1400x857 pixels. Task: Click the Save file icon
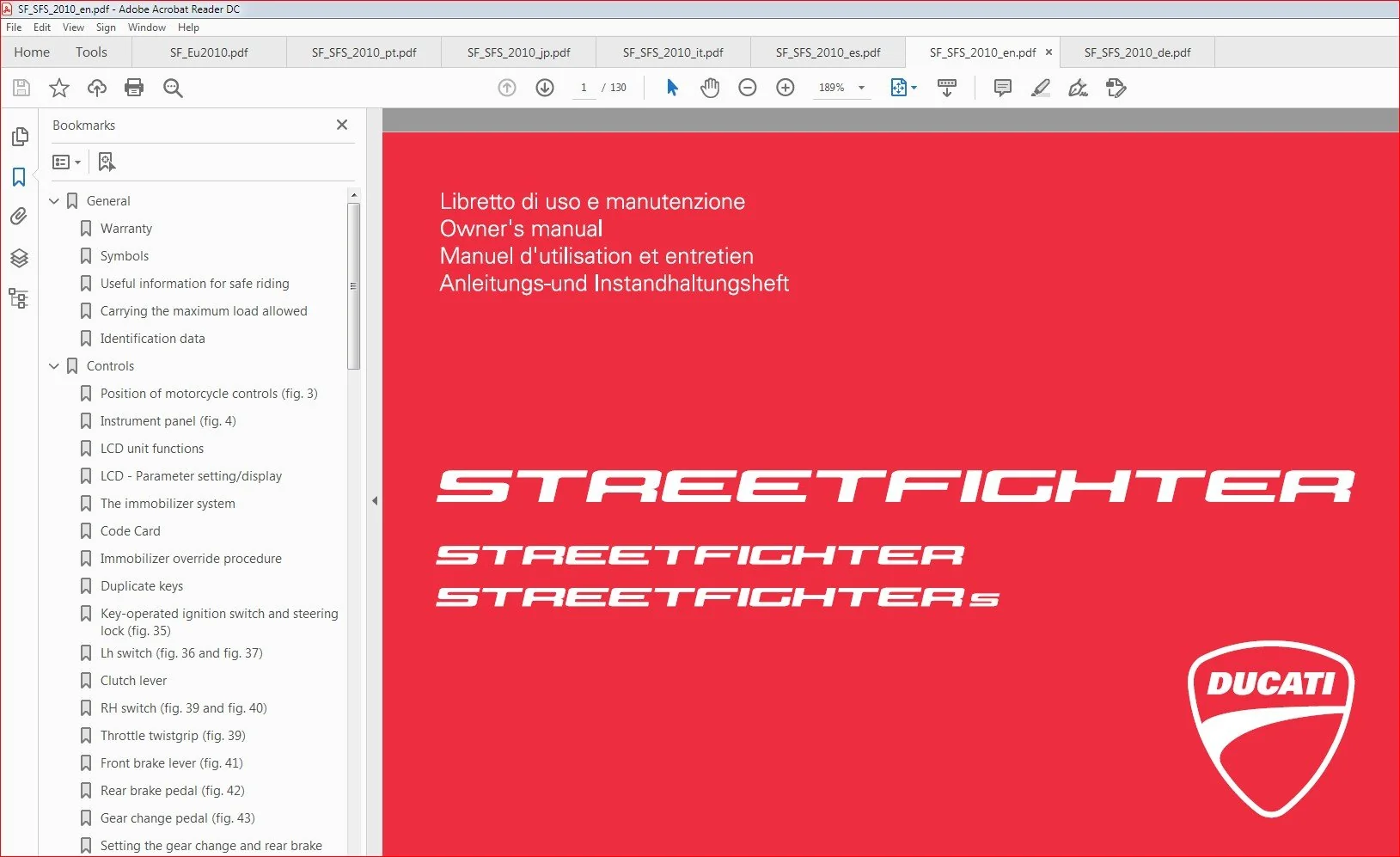pyautogui.click(x=21, y=88)
